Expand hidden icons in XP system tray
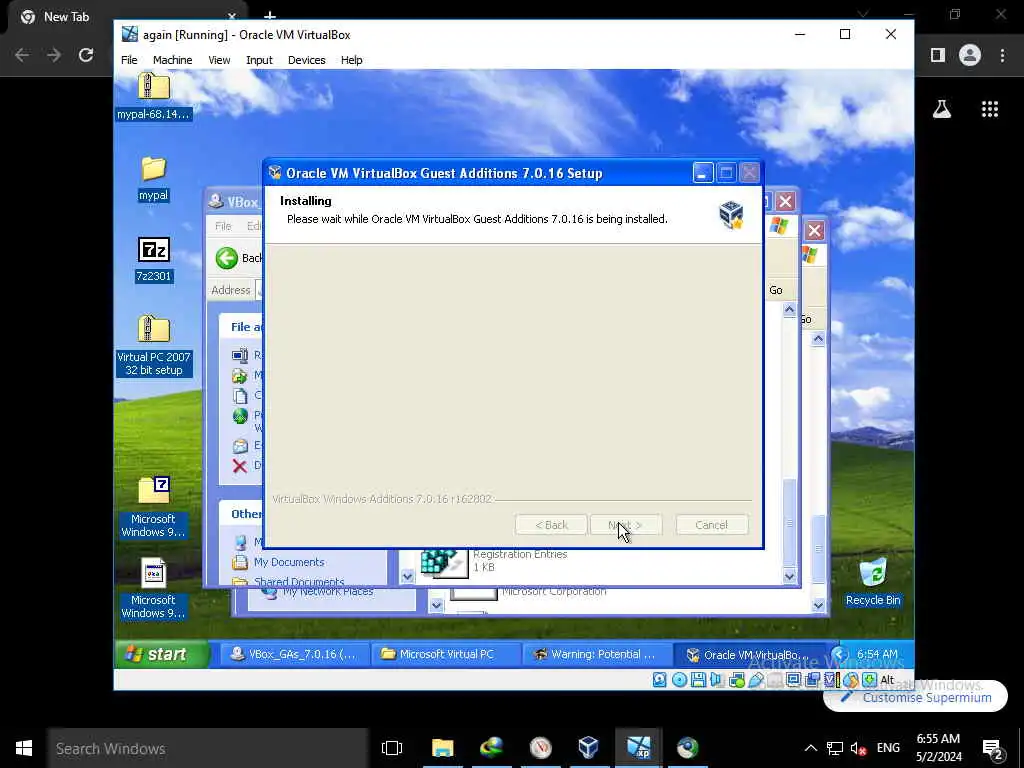This screenshot has width=1024, height=768. 840,654
